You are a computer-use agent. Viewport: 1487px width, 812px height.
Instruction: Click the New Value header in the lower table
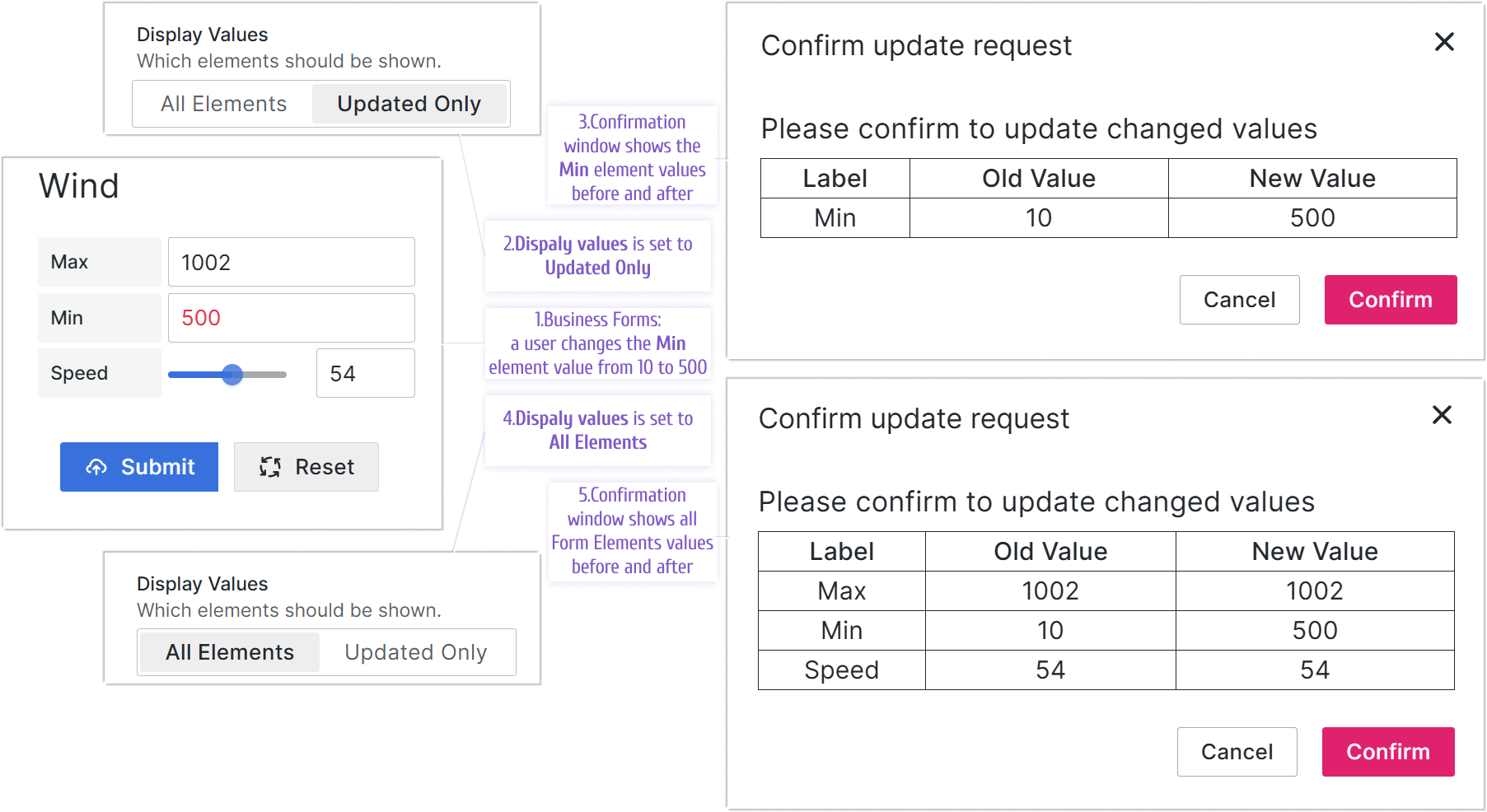[1315, 552]
